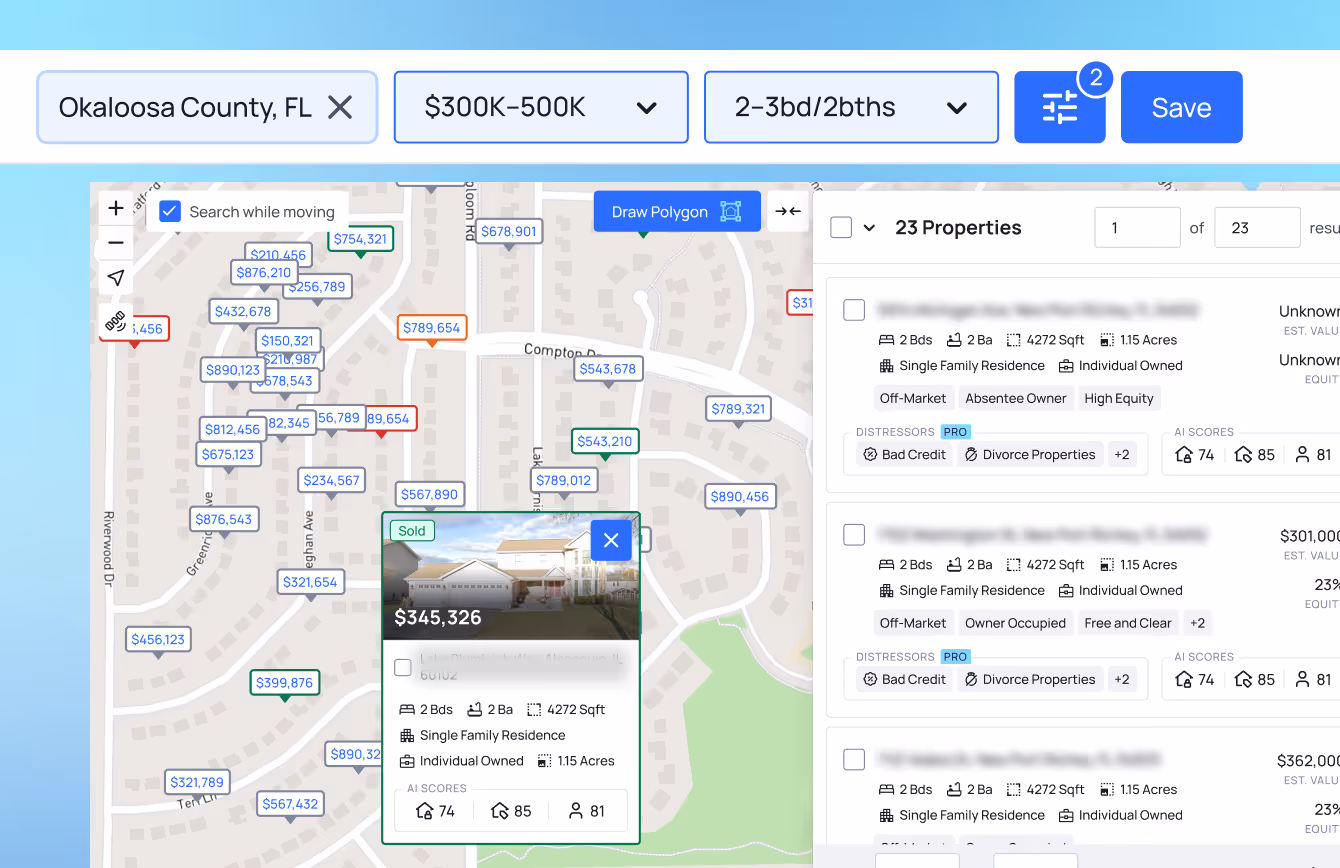This screenshot has height=868, width=1340.
Task: Select the $432,678 map marker
Action: click(243, 312)
